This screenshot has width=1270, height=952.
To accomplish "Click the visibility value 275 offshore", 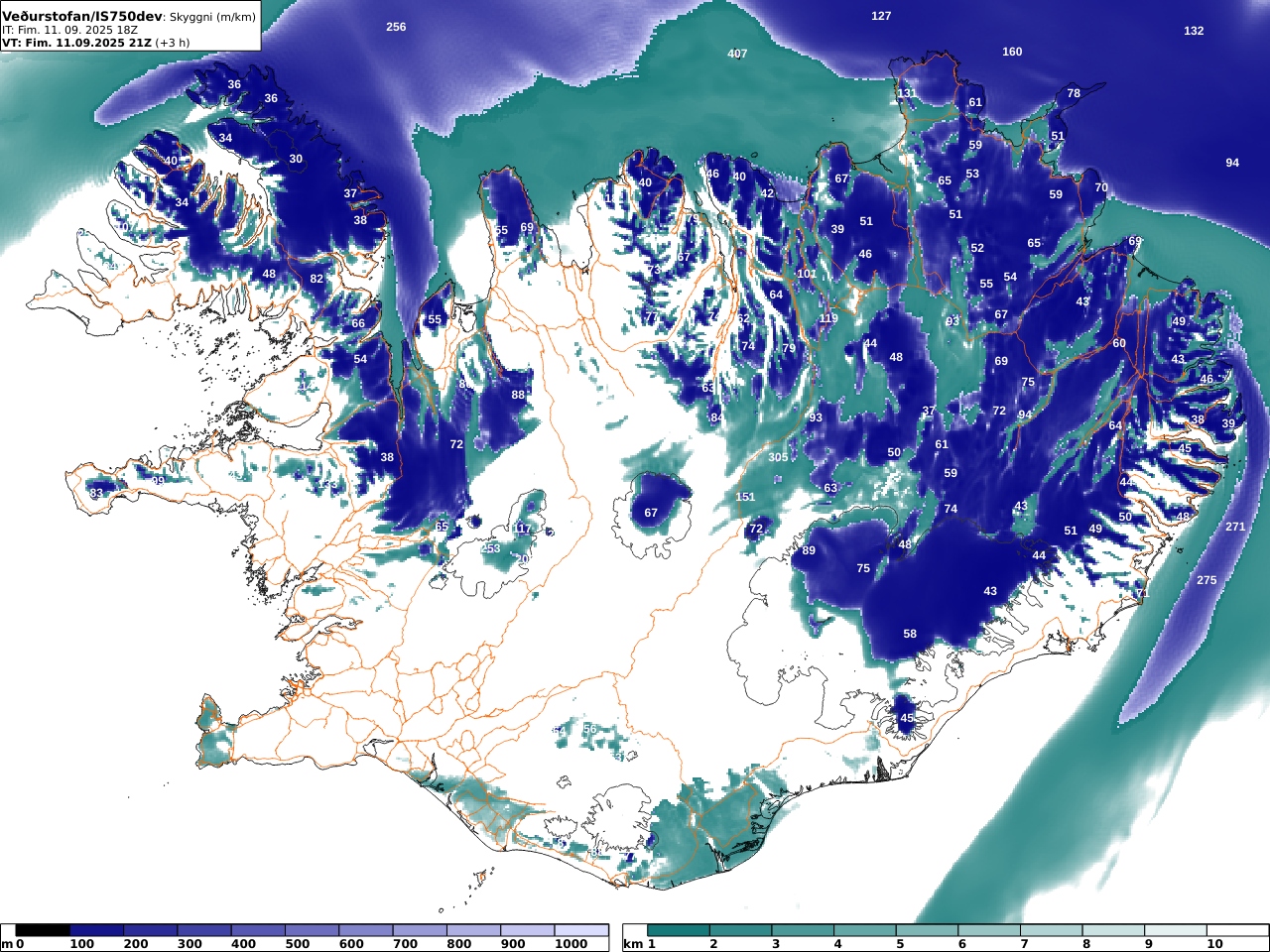I will tap(1206, 580).
